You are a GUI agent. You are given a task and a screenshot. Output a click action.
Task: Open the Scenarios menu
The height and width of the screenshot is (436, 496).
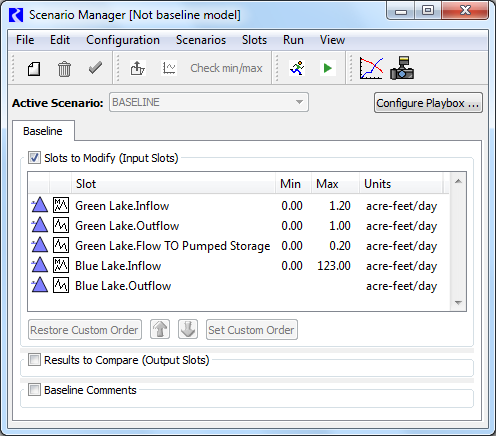[x=201, y=40]
